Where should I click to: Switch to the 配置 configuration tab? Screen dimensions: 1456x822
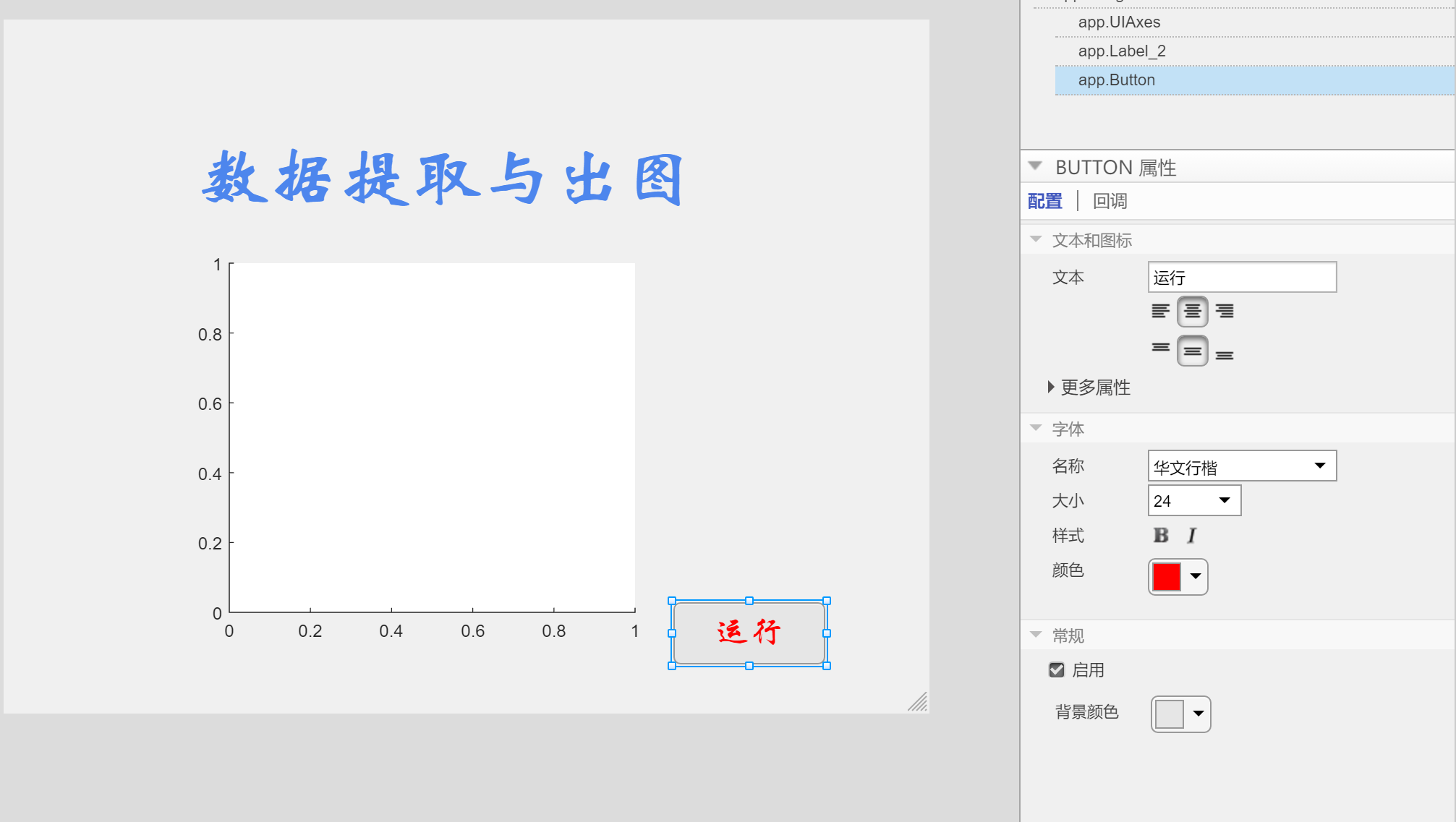click(1043, 200)
